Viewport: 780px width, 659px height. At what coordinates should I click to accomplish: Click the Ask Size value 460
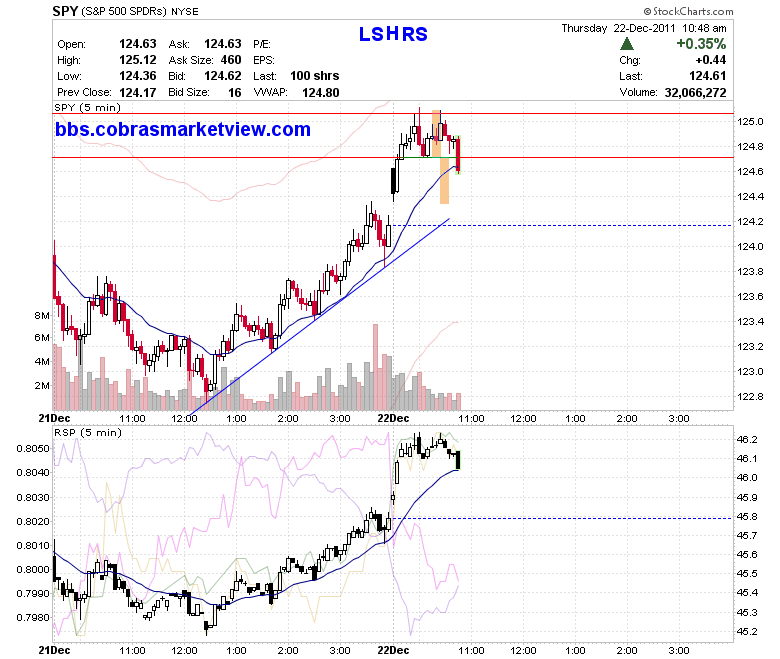coord(231,60)
